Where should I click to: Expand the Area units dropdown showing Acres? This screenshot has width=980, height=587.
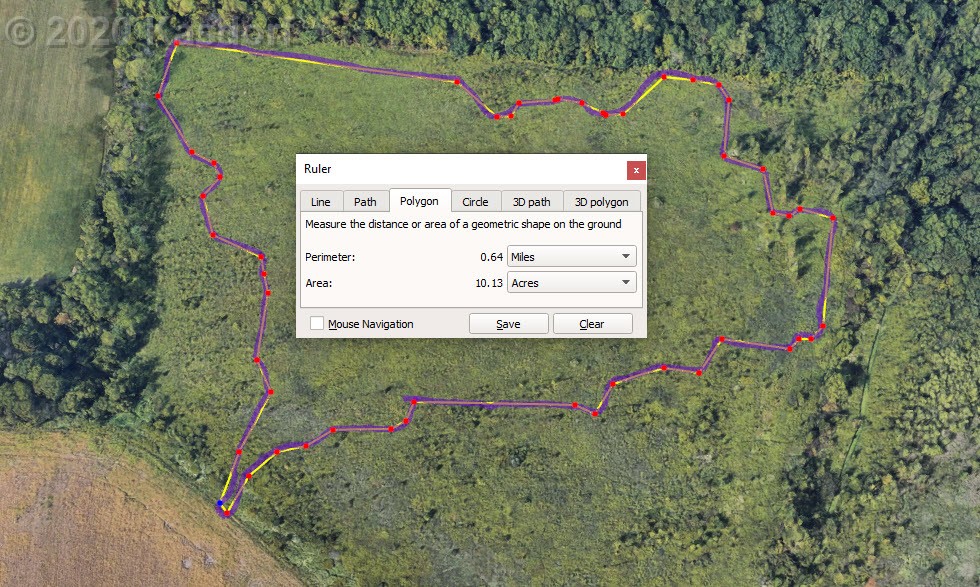click(572, 283)
